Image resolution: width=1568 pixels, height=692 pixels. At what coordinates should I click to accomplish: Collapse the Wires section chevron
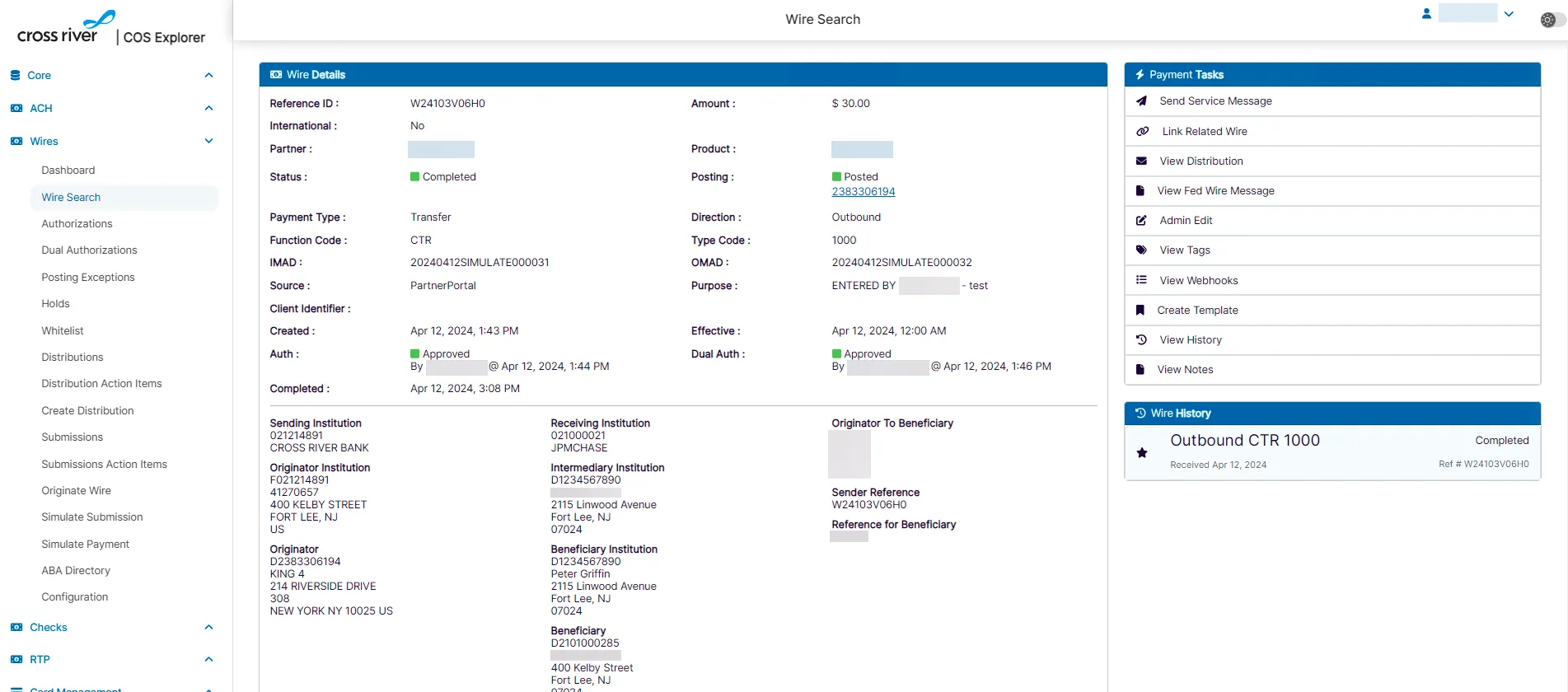[x=208, y=141]
